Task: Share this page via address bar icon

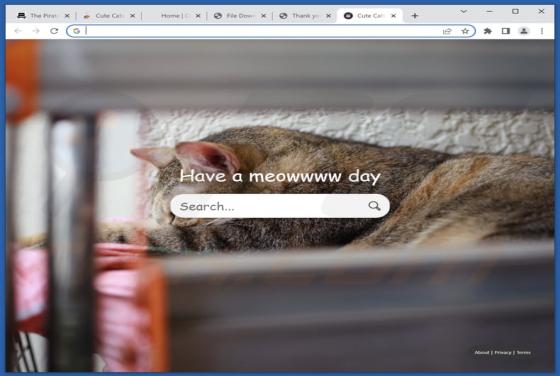Action: tap(447, 31)
